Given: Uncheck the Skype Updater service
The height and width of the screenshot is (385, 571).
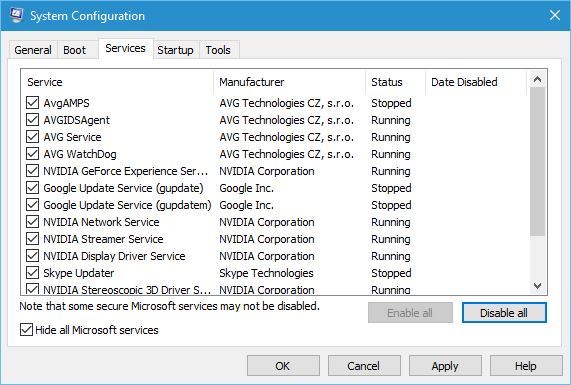Looking at the screenshot, I should tap(32, 273).
